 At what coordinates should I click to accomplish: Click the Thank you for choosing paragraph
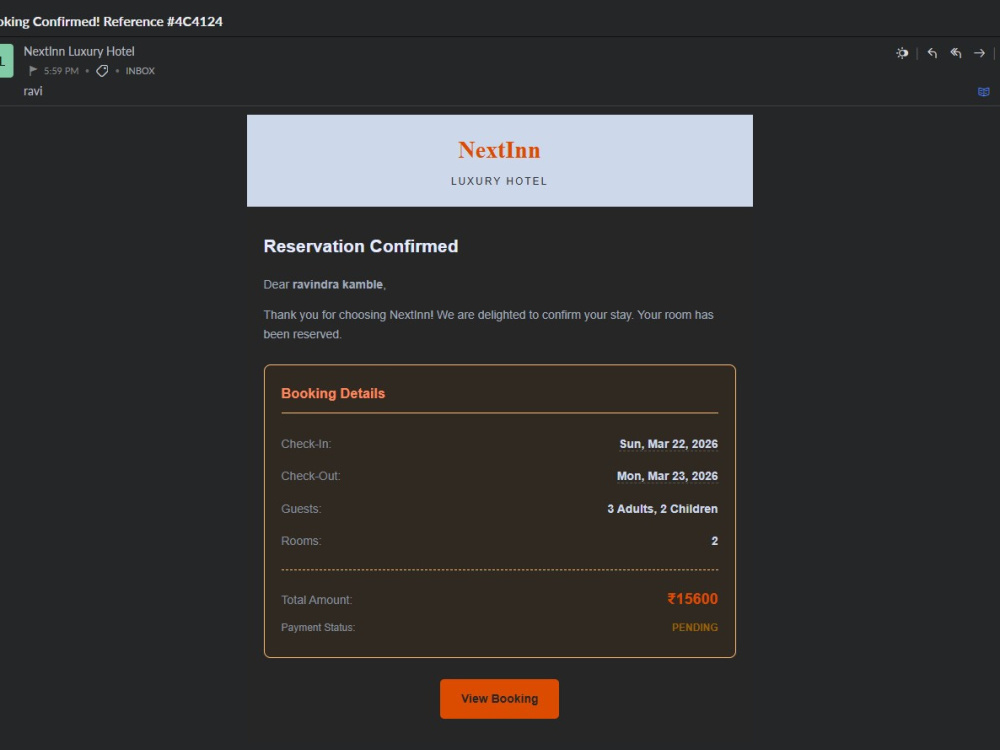click(489, 325)
